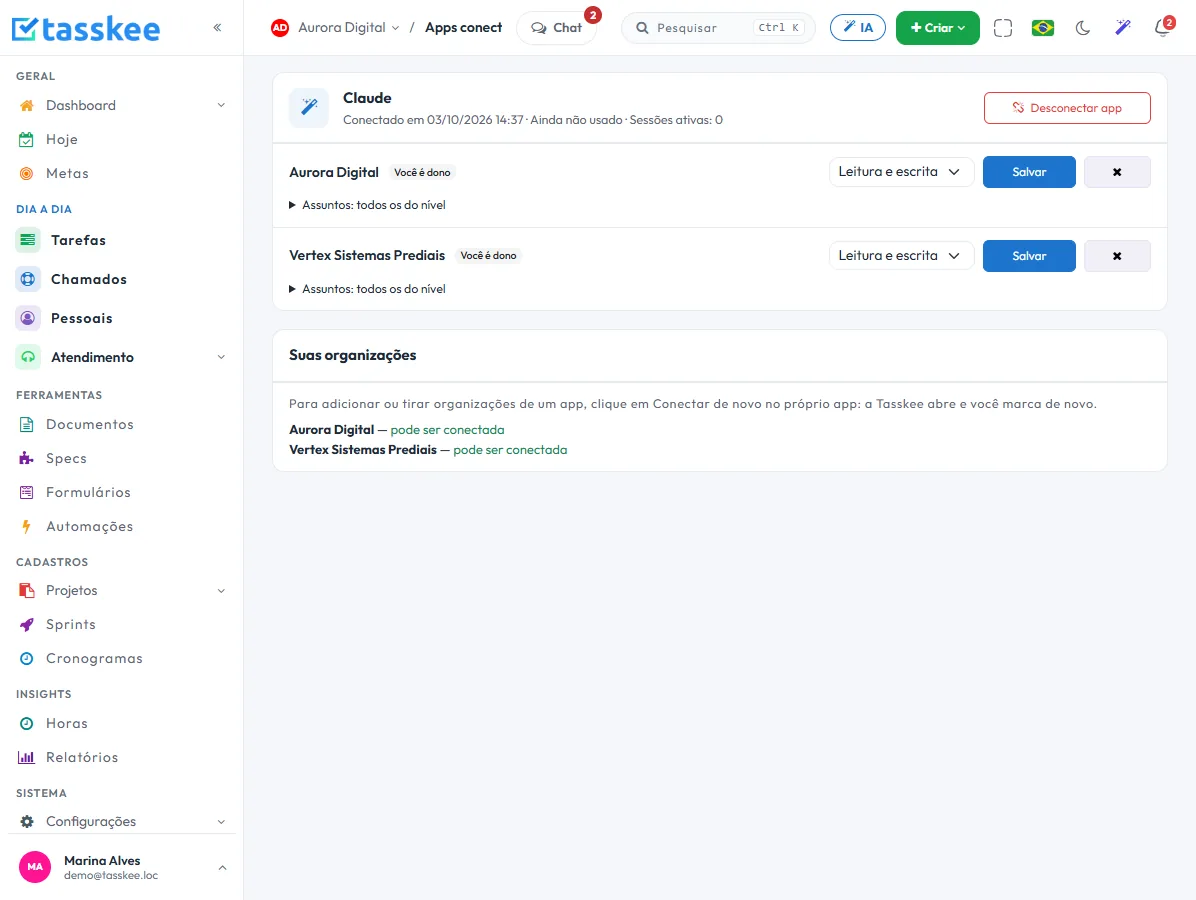The width and height of the screenshot is (1196, 900).
Task: Click the Dashboard house icon
Action: coord(27,105)
